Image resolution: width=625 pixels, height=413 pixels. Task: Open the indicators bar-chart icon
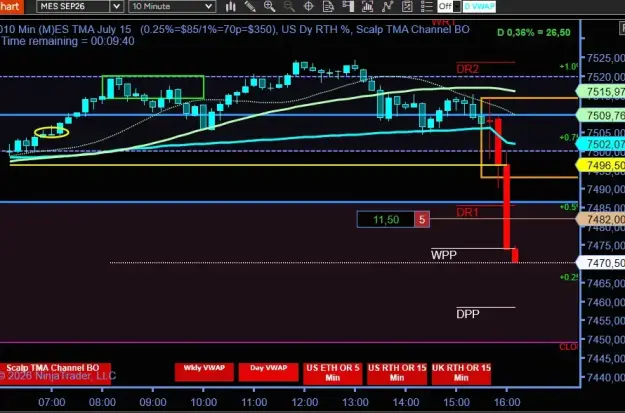pos(368,6)
